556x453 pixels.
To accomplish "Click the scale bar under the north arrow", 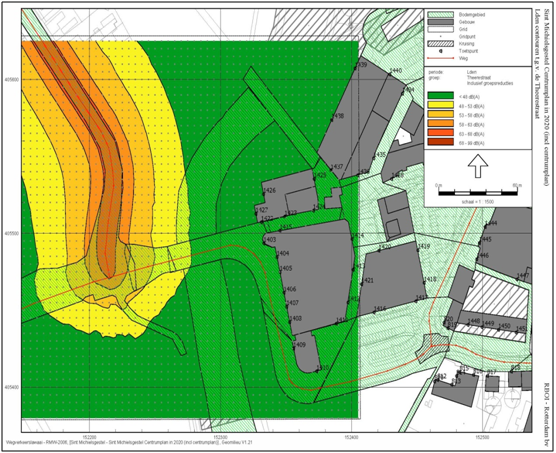I will (x=478, y=193).
